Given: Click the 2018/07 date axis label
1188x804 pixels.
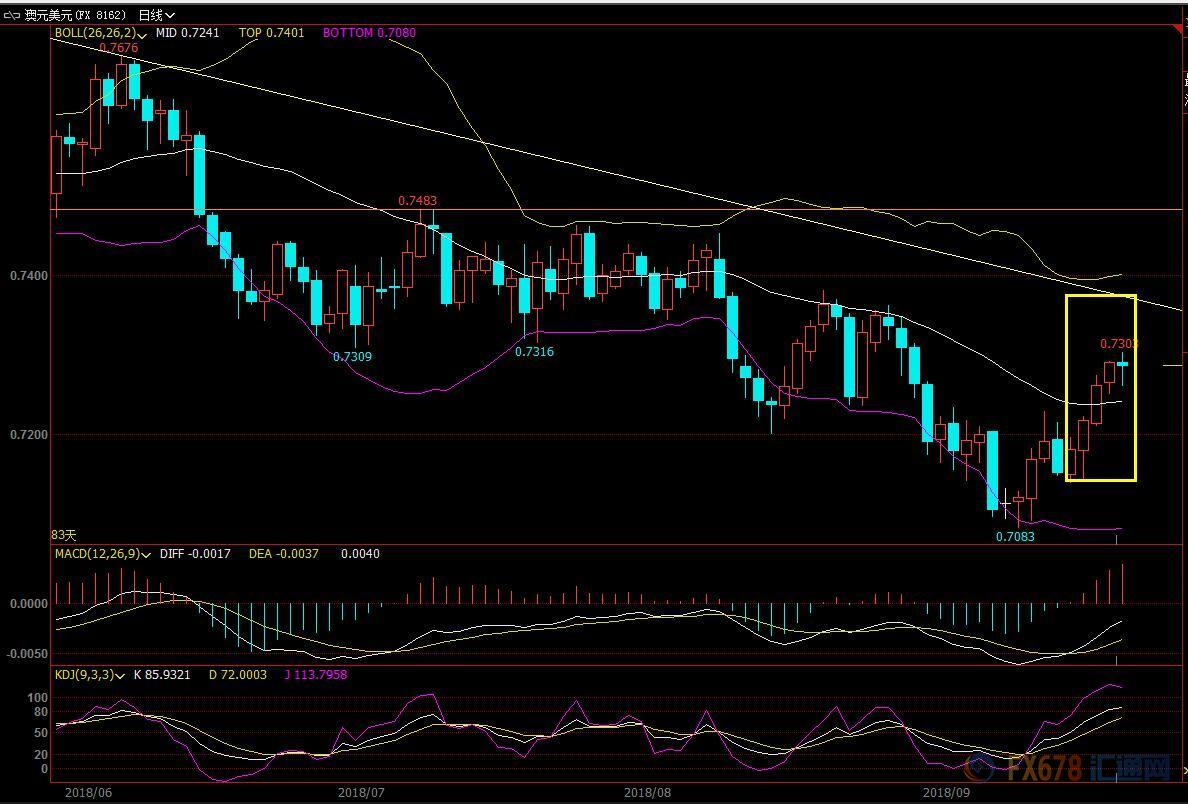Looking at the screenshot, I should (361, 793).
